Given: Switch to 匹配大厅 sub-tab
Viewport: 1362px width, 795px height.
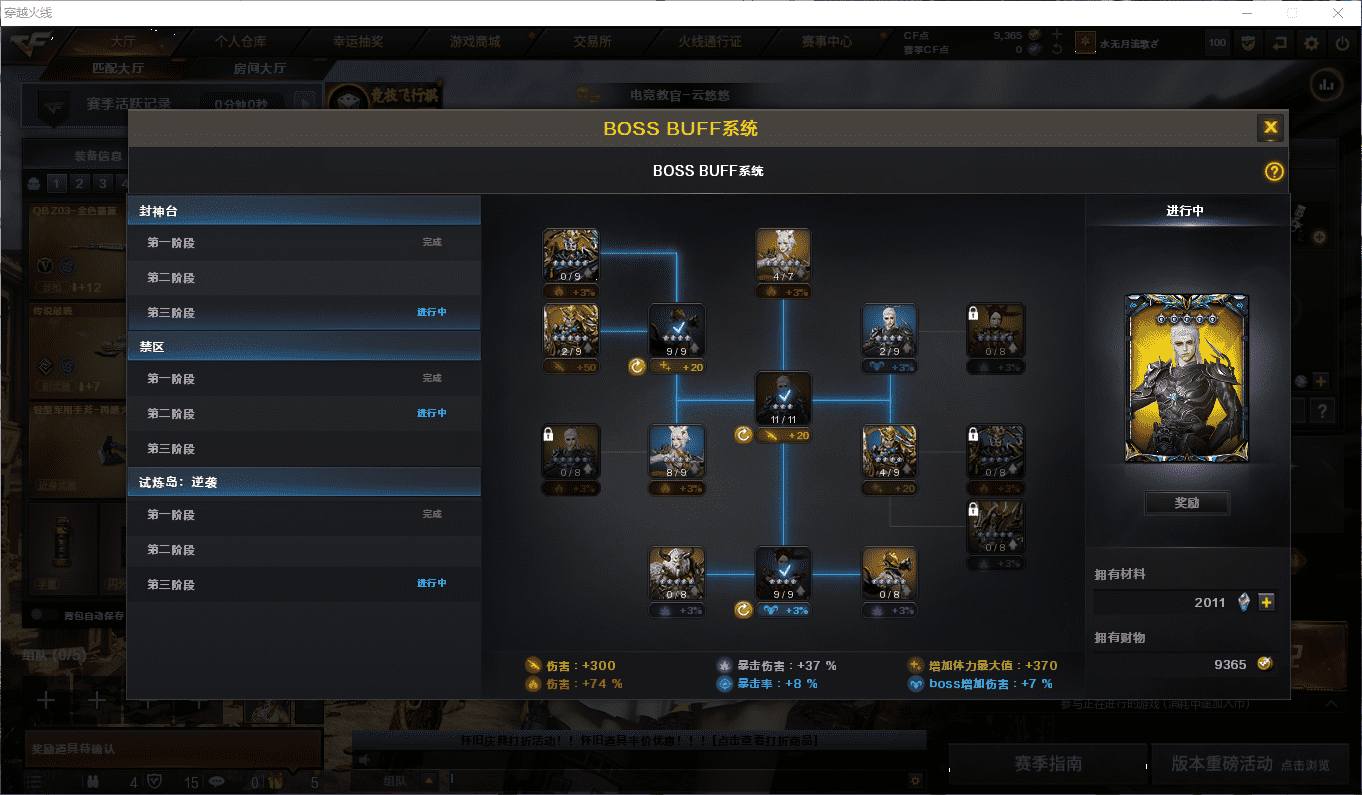Looking at the screenshot, I should (118, 68).
